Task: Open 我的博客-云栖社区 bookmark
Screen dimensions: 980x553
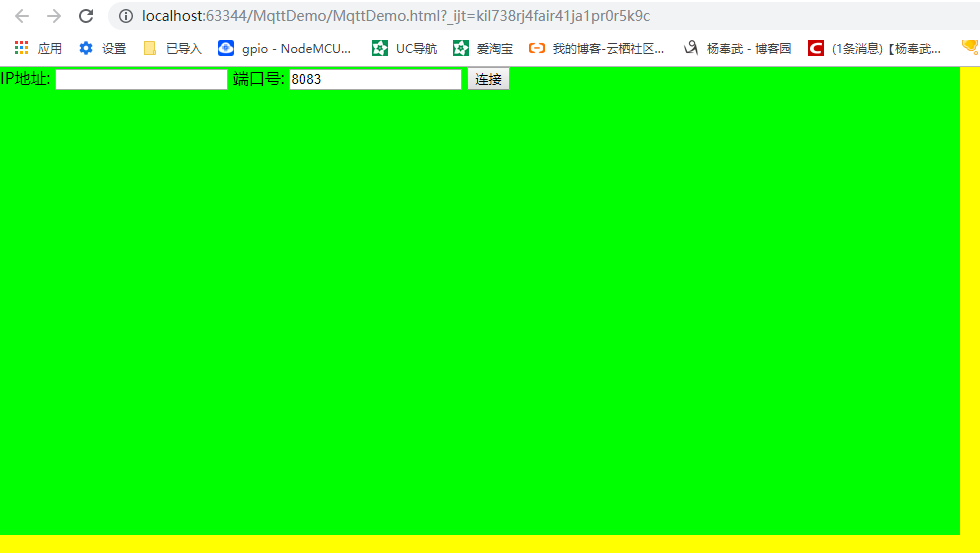Action: click(x=596, y=48)
